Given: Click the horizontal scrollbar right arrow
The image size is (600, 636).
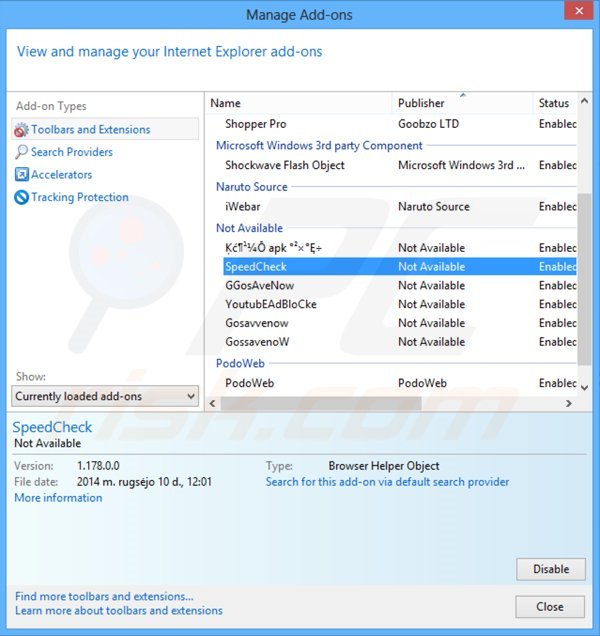Looking at the screenshot, I should click(569, 403).
